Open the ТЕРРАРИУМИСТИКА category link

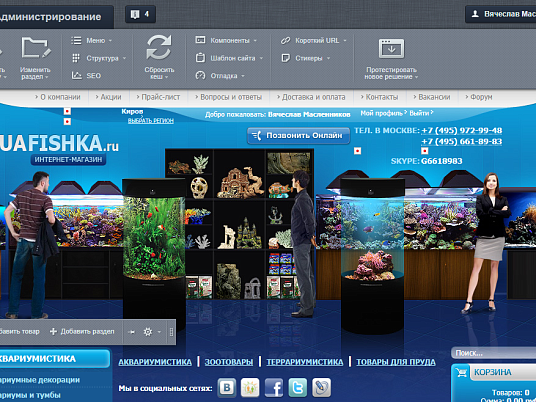(x=305, y=362)
